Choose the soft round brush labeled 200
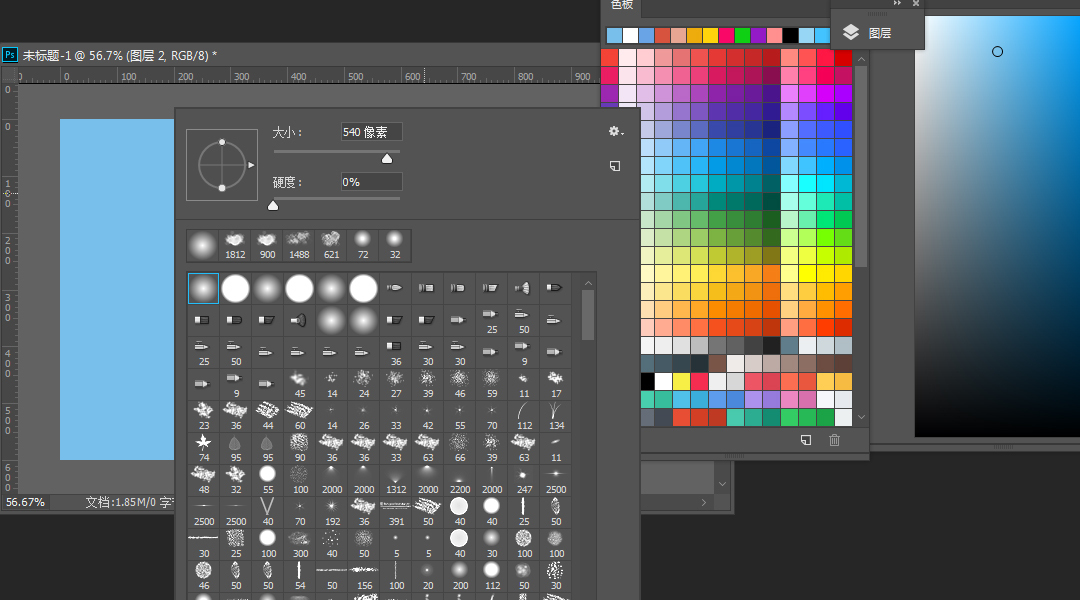The height and width of the screenshot is (600, 1080). 459,576
